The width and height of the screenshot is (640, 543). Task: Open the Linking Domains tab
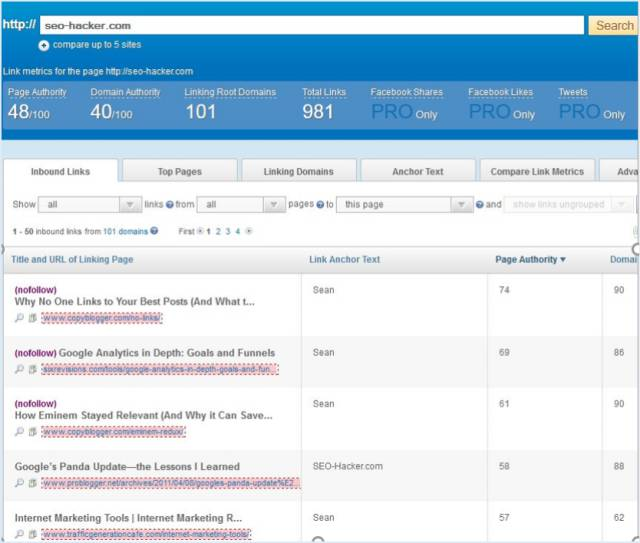(298, 171)
